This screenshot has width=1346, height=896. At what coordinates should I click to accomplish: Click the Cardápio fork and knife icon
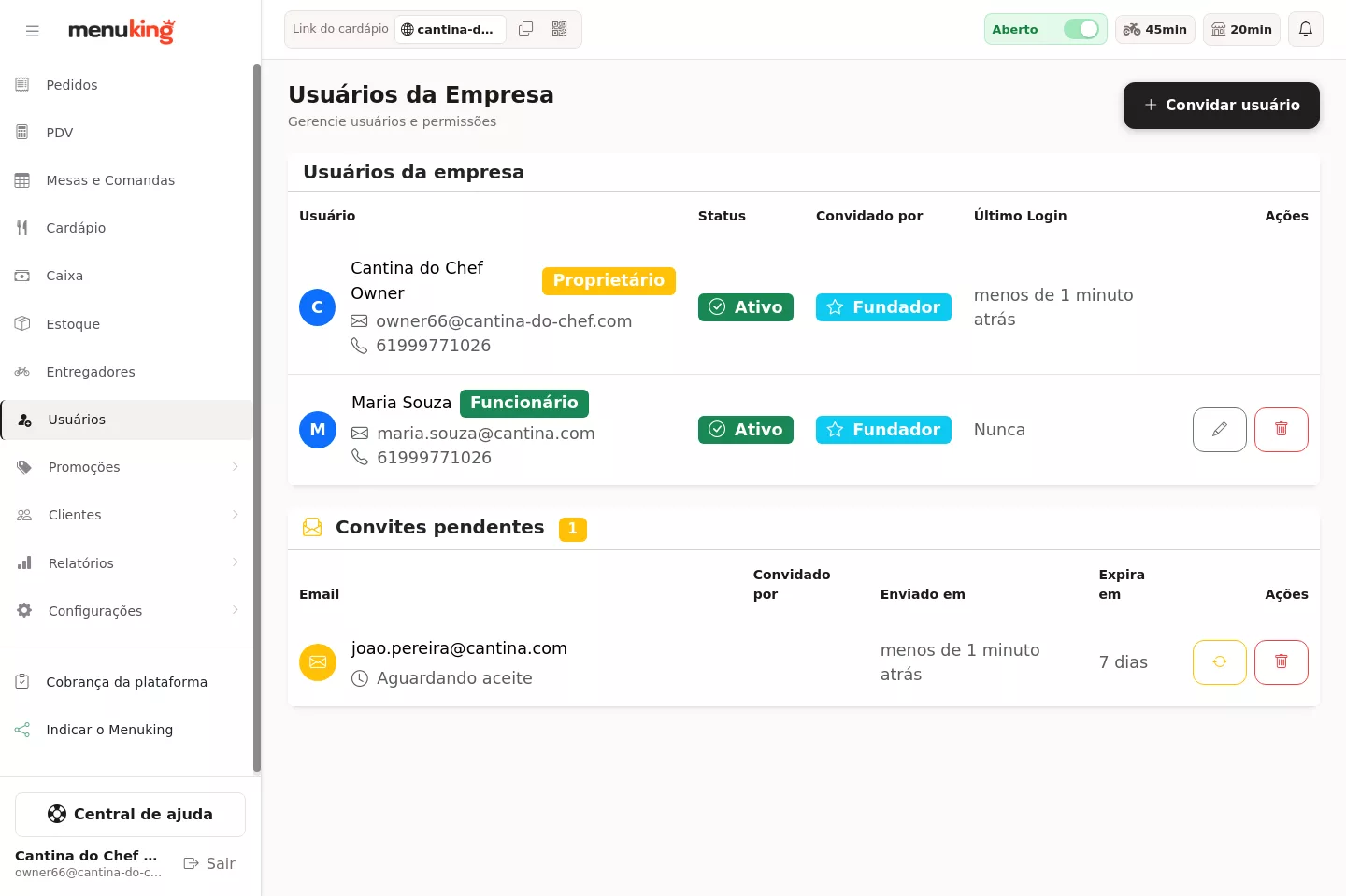[x=22, y=228]
